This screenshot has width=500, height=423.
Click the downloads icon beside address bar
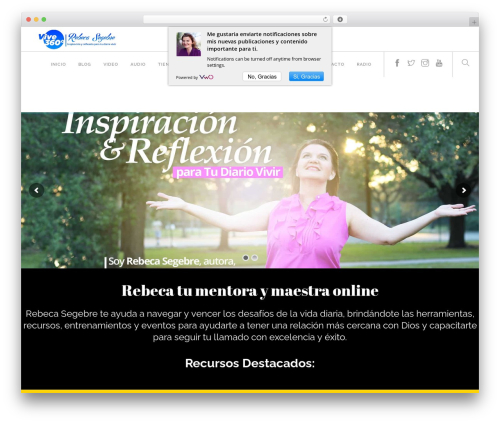340,19
